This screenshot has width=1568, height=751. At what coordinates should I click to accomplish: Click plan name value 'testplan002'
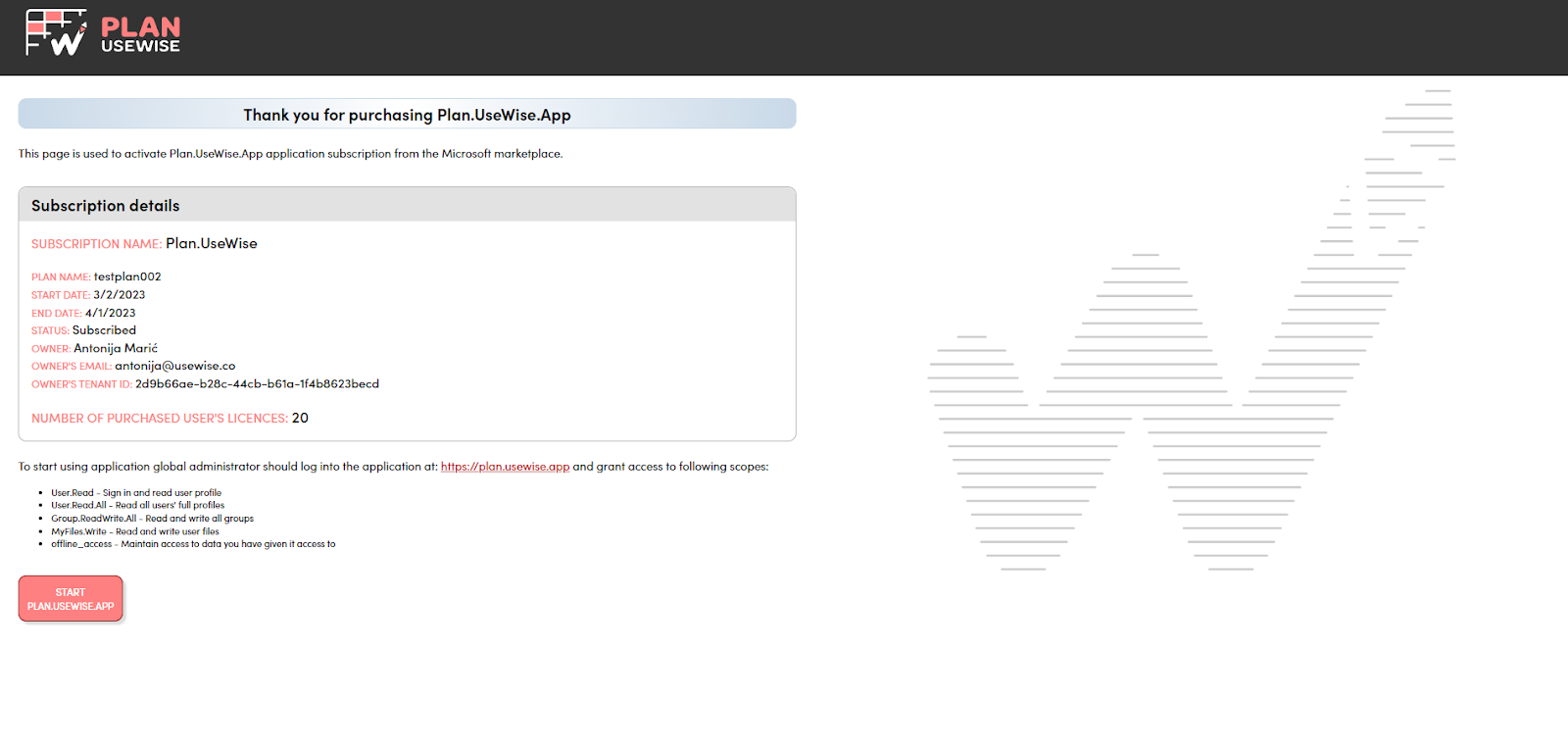click(x=127, y=276)
